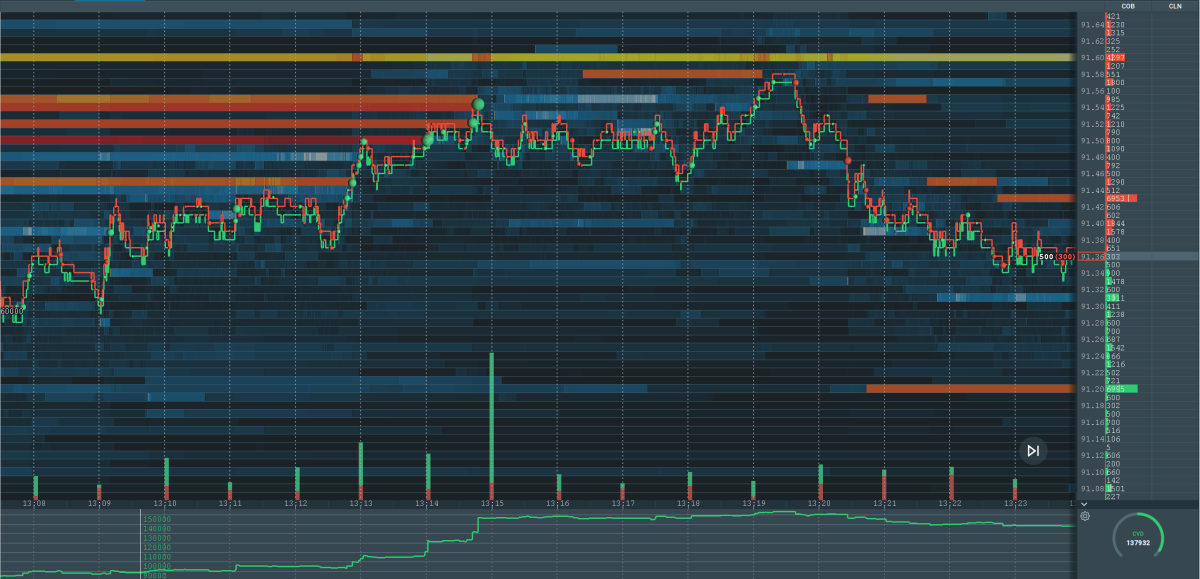Click the 13:13 volume bar
Image resolution: width=1200 pixels, height=579 pixels.
361,469
